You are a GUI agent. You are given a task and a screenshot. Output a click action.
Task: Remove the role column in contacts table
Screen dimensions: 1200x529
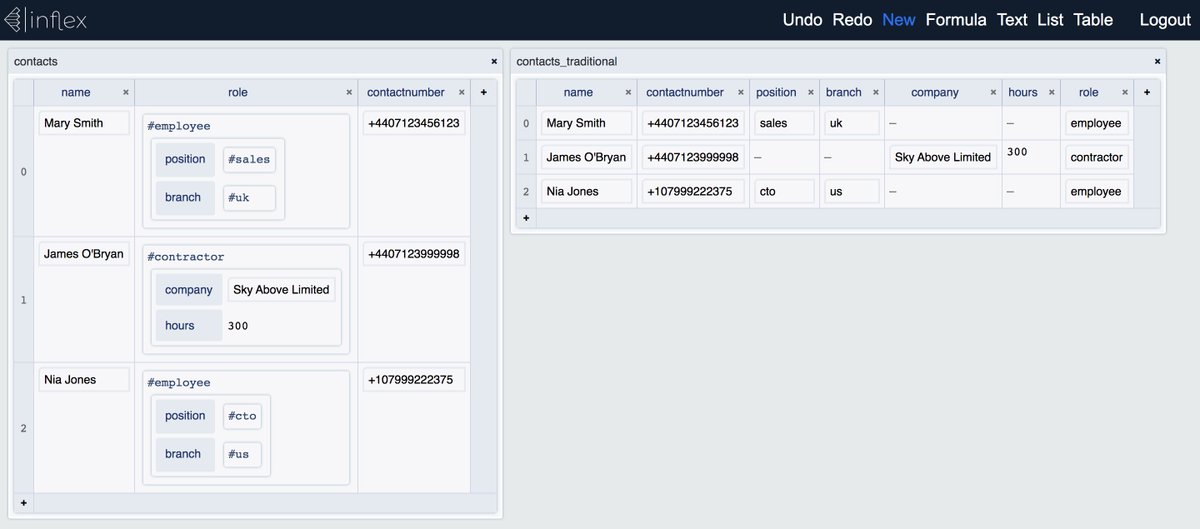349,92
